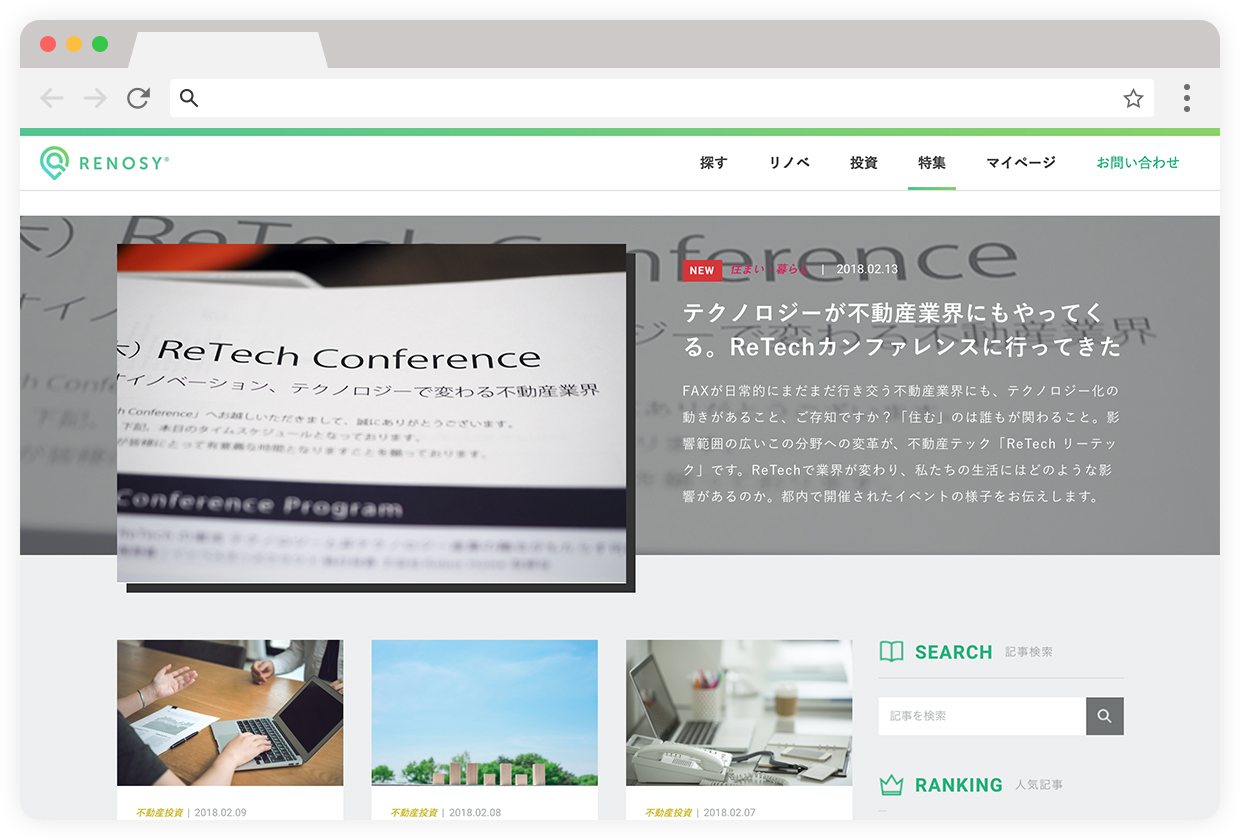The width and height of the screenshot is (1240, 840).
Task: Click the RENOSY logo
Action: (x=104, y=163)
